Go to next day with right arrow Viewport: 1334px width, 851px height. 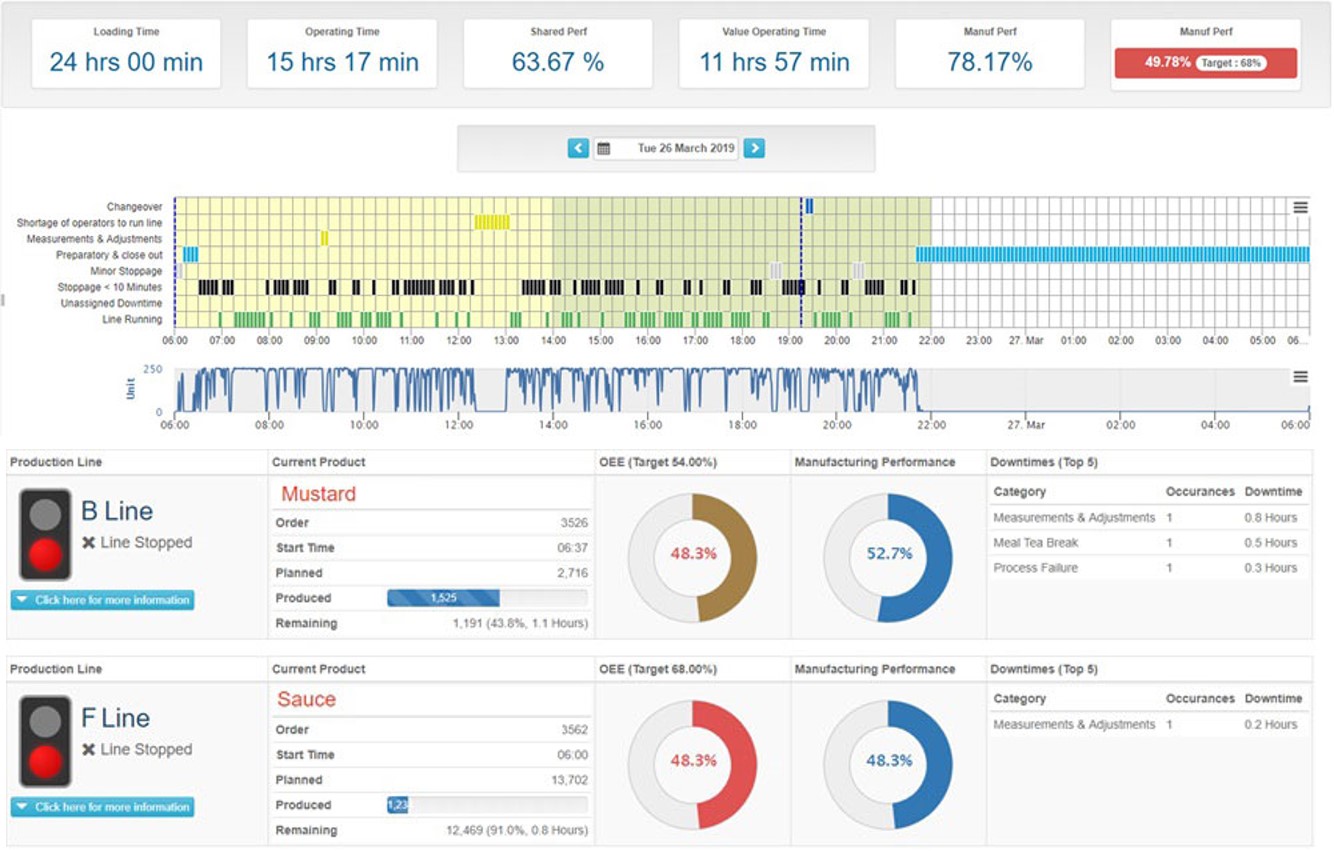coord(754,148)
